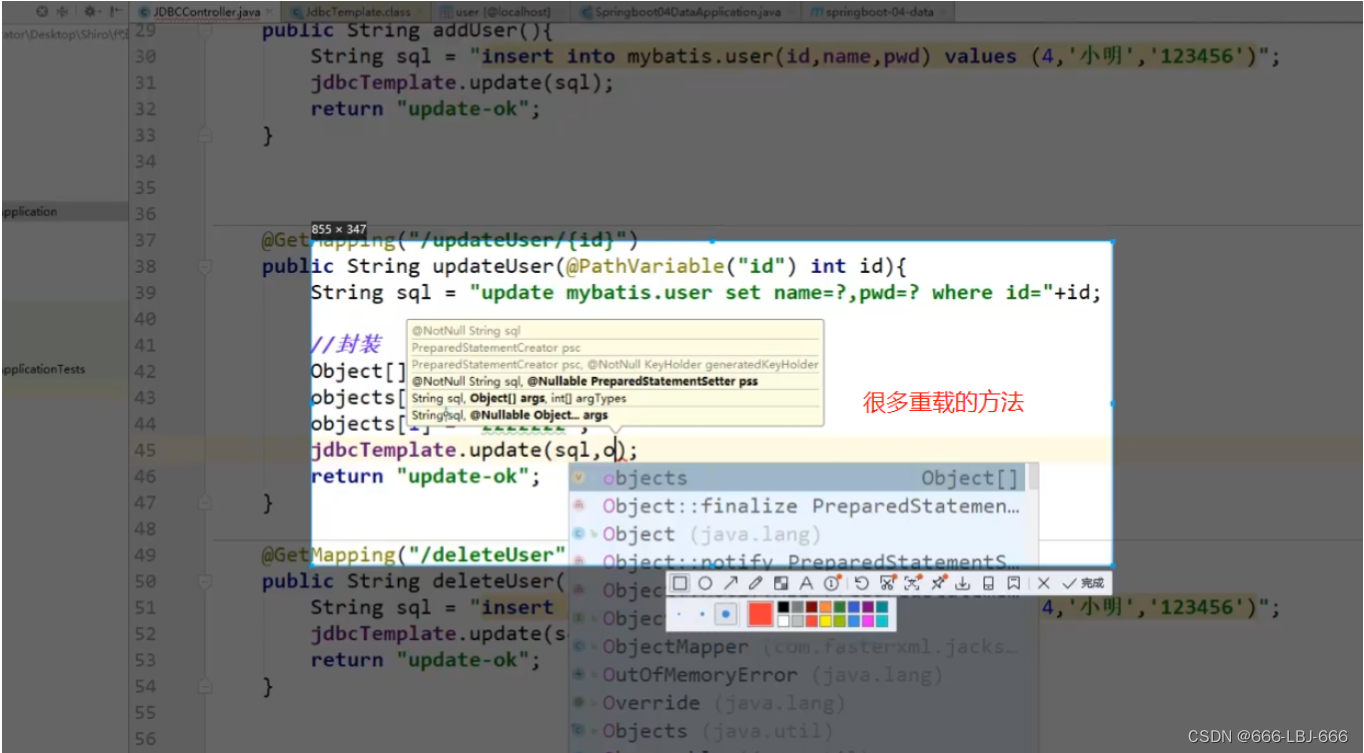The width and height of the screenshot is (1364, 753).
Task: Click the return "update-ok" text on line 46
Action: [x=425, y=476]
